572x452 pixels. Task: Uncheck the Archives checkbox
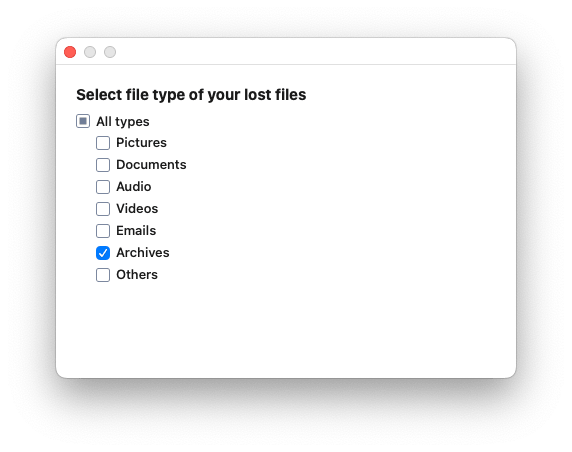tap(103, 253)
